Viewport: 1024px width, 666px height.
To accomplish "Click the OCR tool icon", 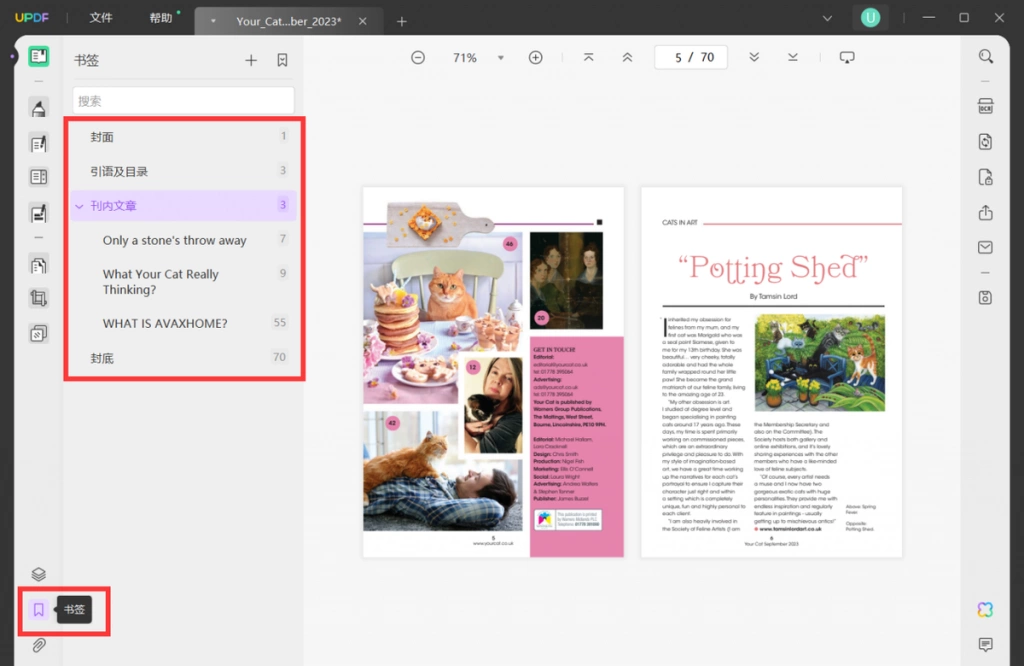I will click(x=985, y=106).
